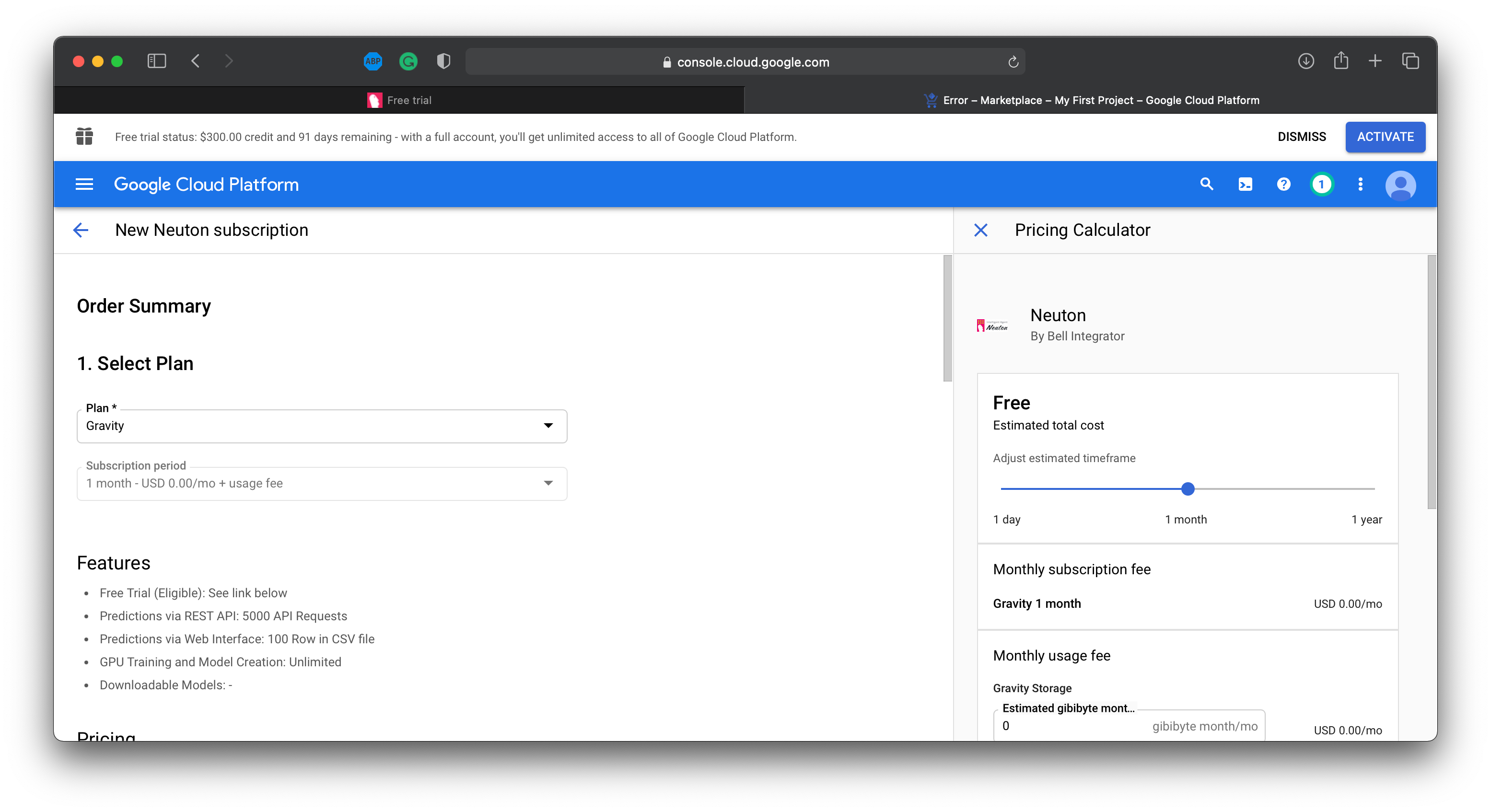Switch to the Free trial tab
Viewport: 1491px width, 812px height.
(x=399, y=100)
